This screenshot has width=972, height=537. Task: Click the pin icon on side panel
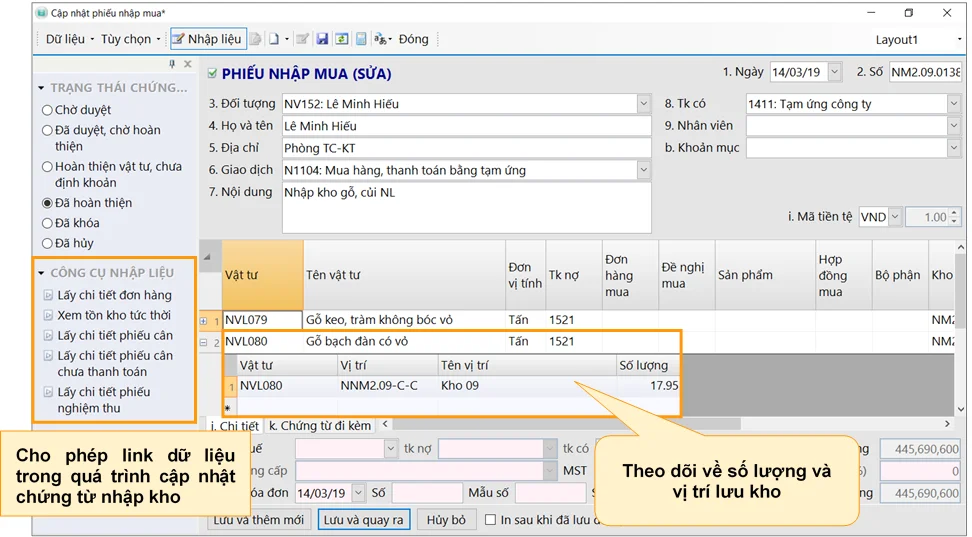172,64
